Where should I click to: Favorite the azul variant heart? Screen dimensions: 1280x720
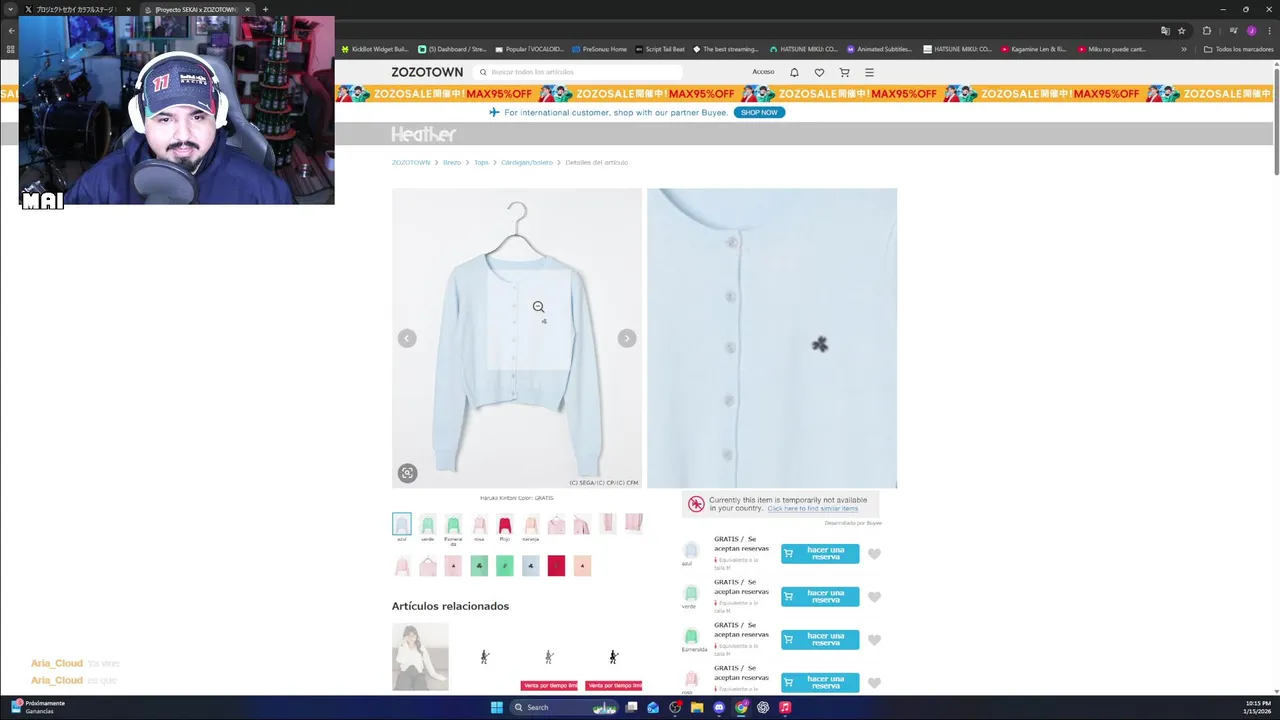[874, 554]
